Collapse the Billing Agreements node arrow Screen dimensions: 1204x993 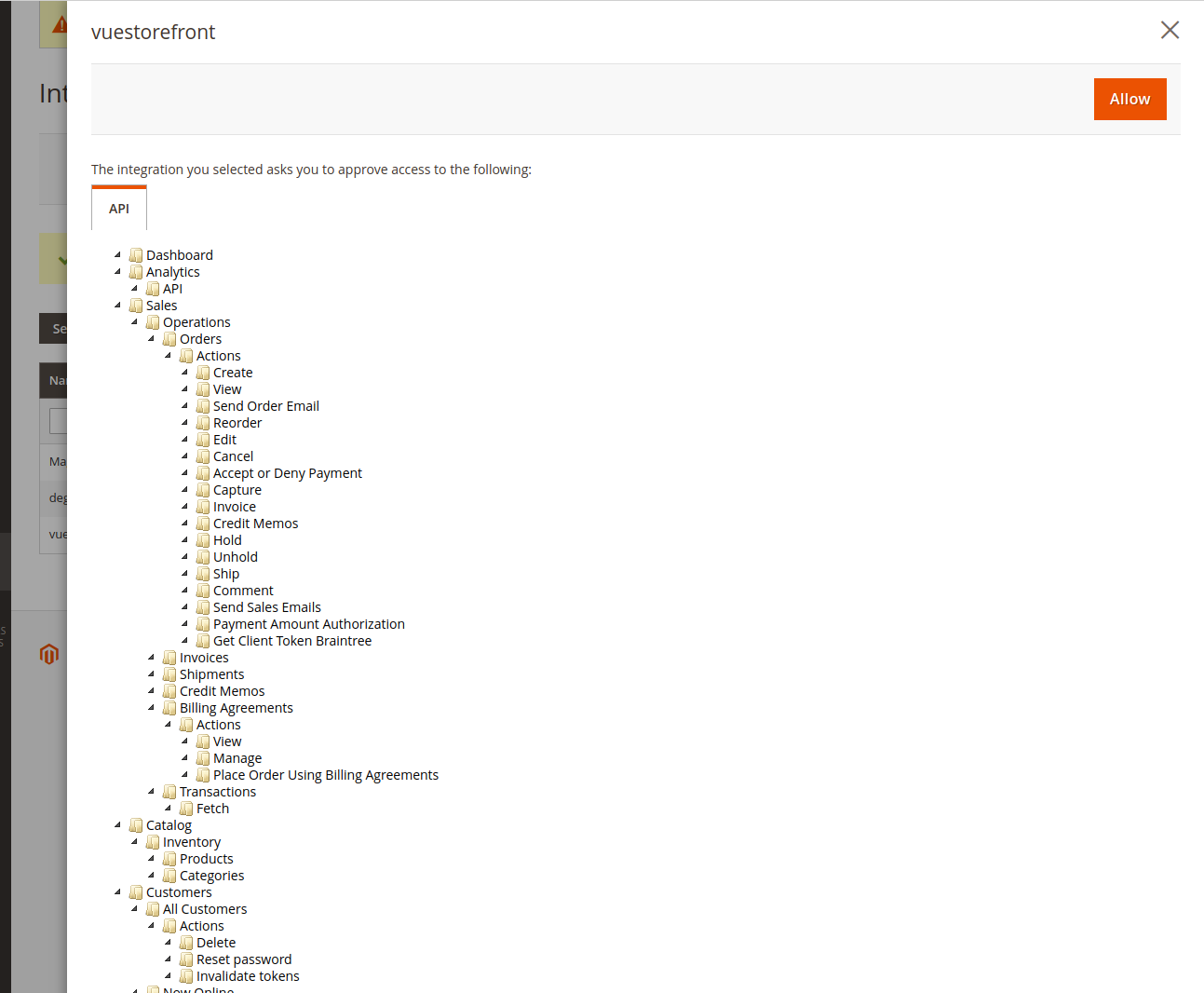[x=152, y=708]
